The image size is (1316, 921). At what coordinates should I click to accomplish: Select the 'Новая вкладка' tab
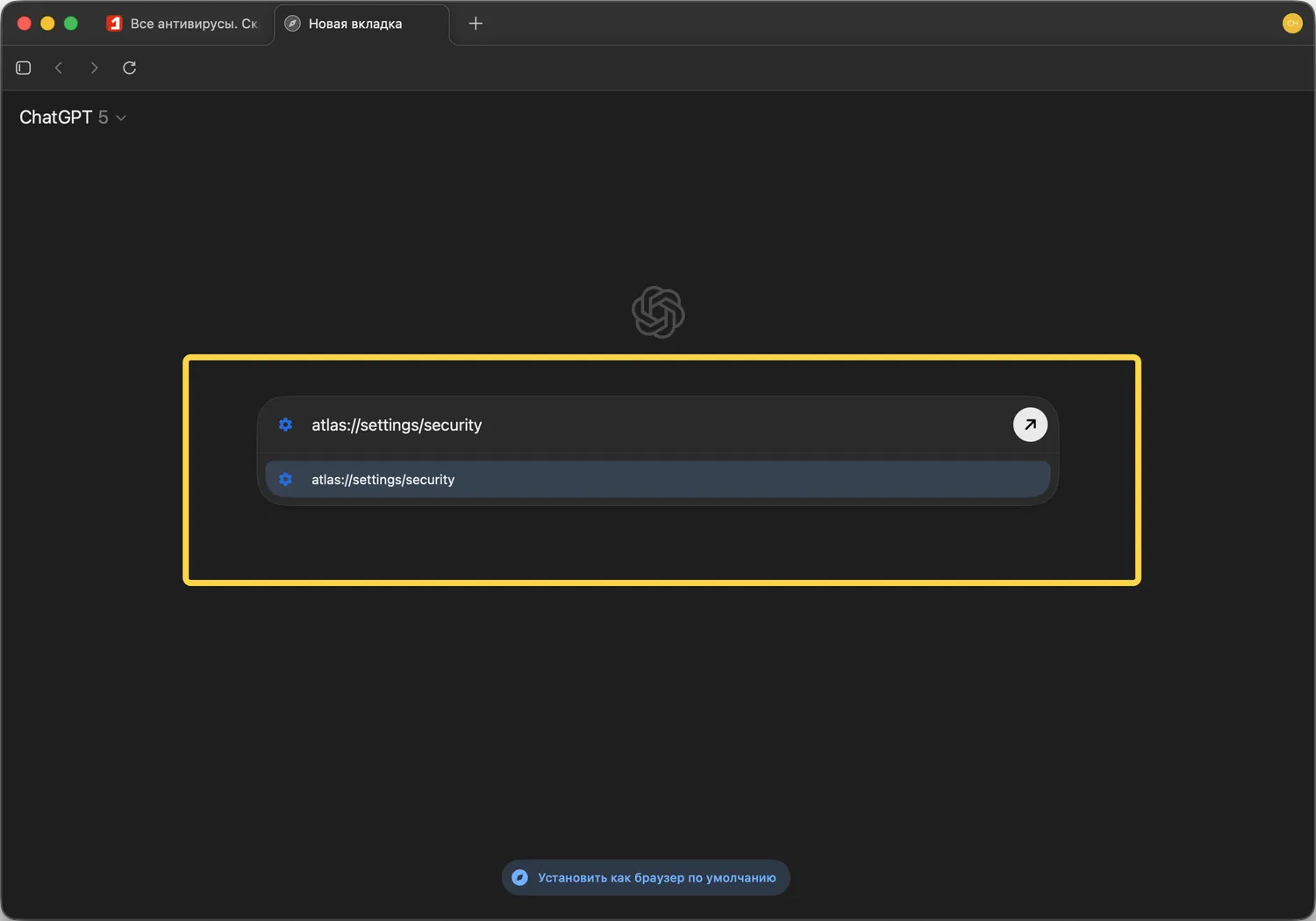pyautogui.click(x=361, y=24)
